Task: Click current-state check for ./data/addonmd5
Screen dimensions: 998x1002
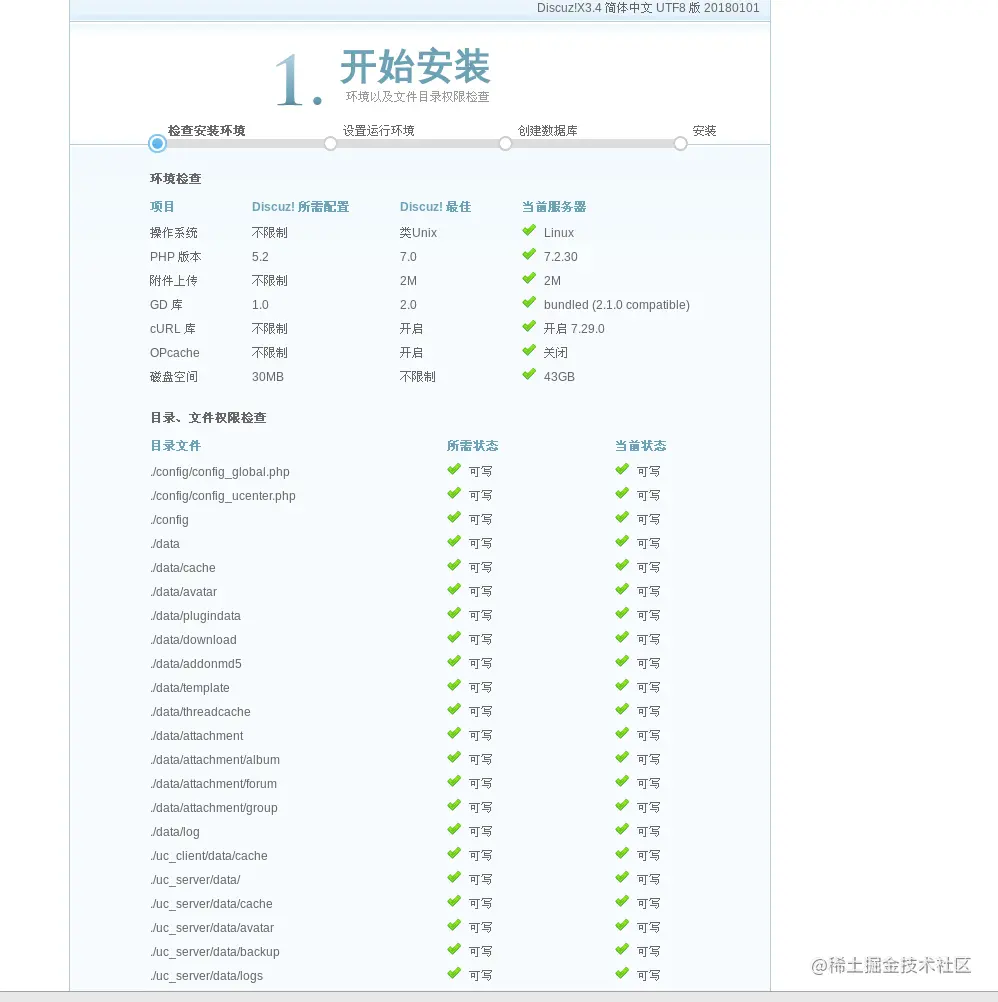Action: (x=622, y=661)
